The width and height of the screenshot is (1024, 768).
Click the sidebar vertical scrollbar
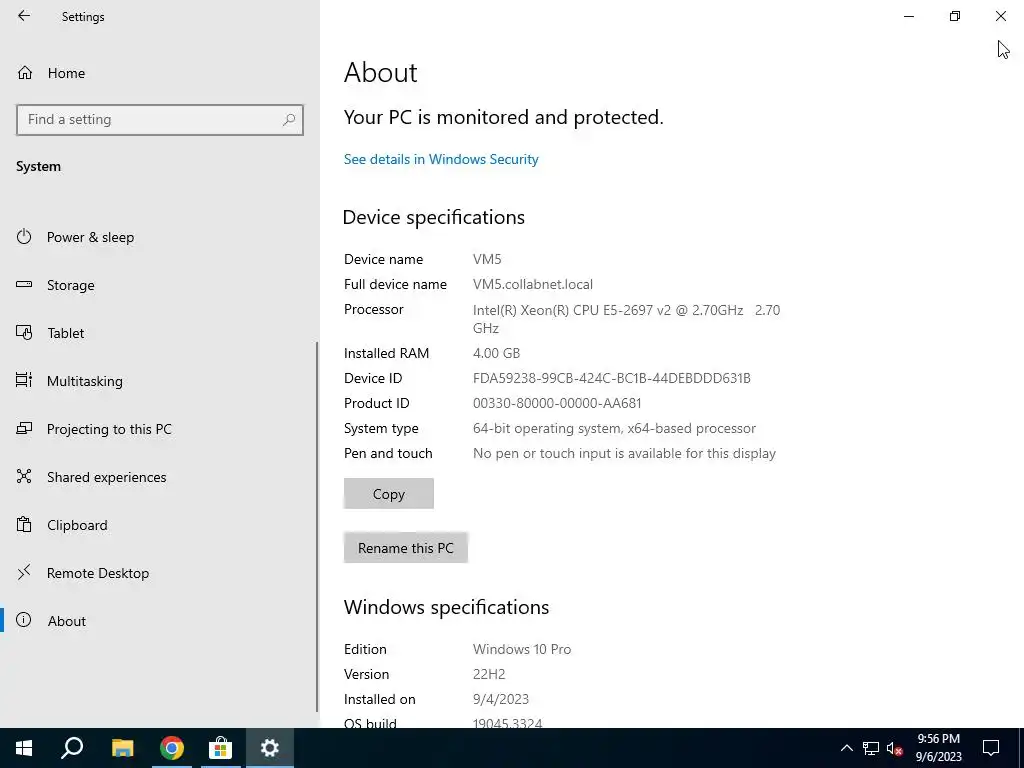click(317, 526)
